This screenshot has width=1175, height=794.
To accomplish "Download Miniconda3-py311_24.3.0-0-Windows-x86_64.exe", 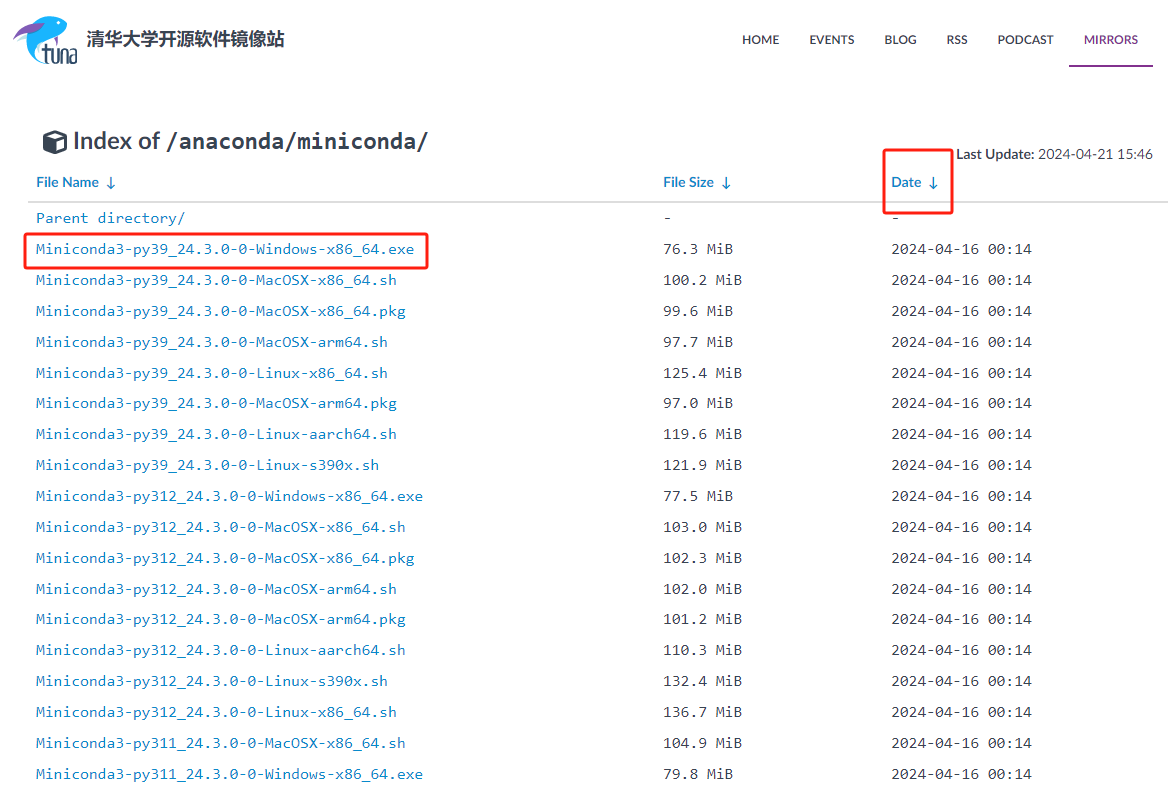I will (229, 774).
